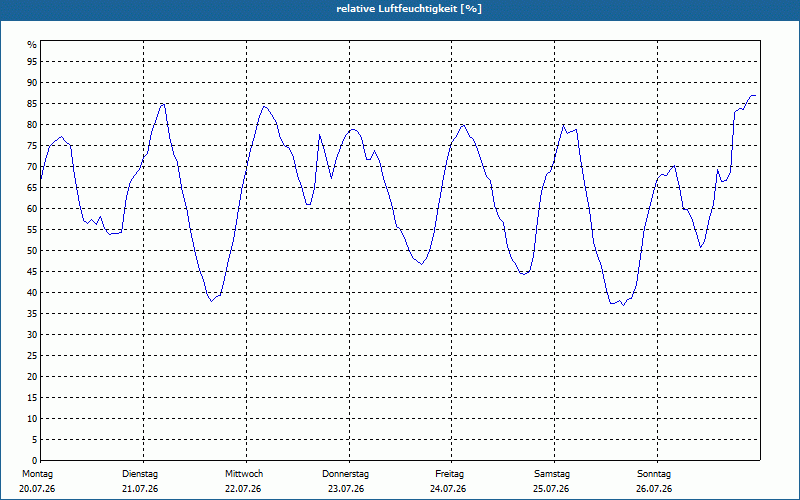Screen dimensions: 800x500
Task: Select the Samstag day label
Action: 552,474
